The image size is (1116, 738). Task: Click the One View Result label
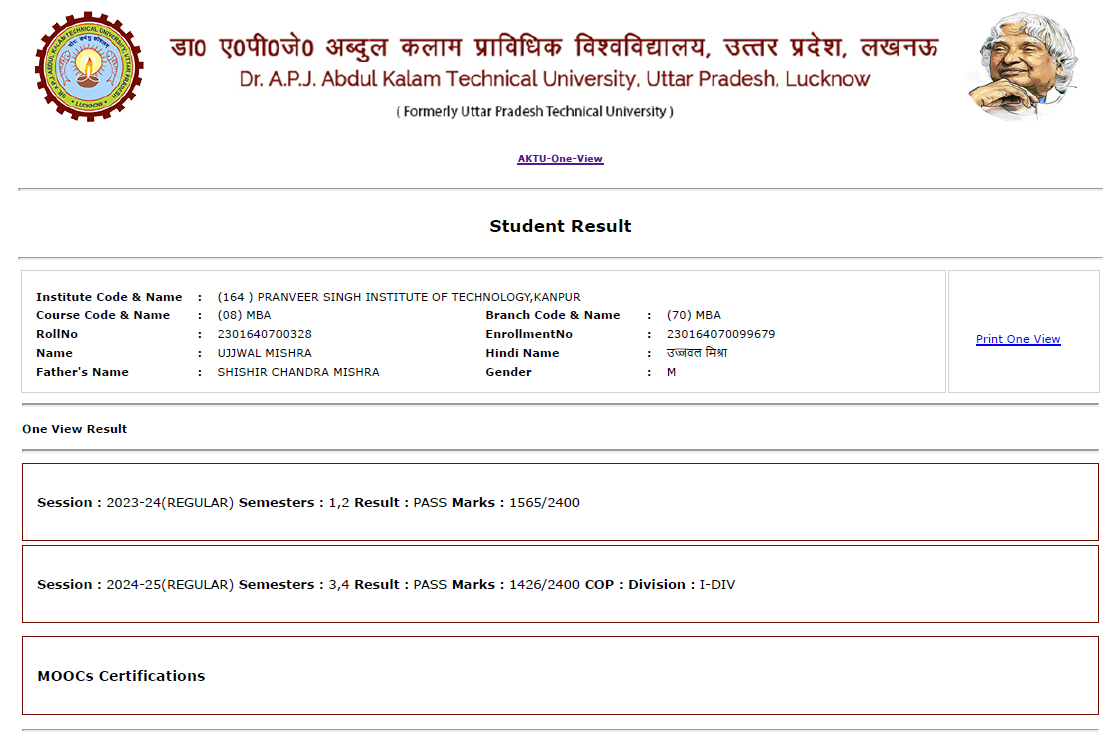click(x=75, y=429)
